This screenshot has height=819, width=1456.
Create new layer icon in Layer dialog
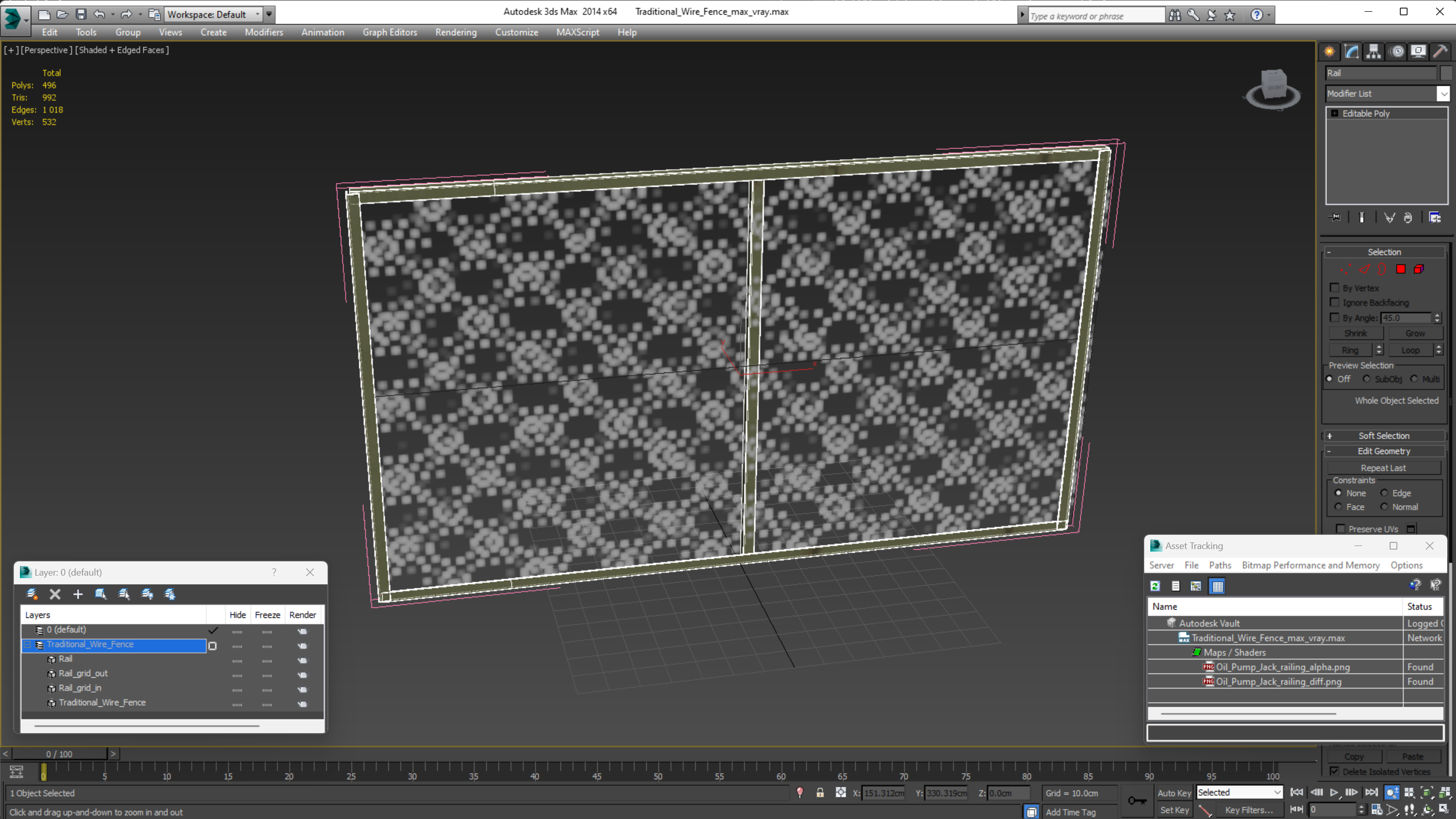(32, 594)
